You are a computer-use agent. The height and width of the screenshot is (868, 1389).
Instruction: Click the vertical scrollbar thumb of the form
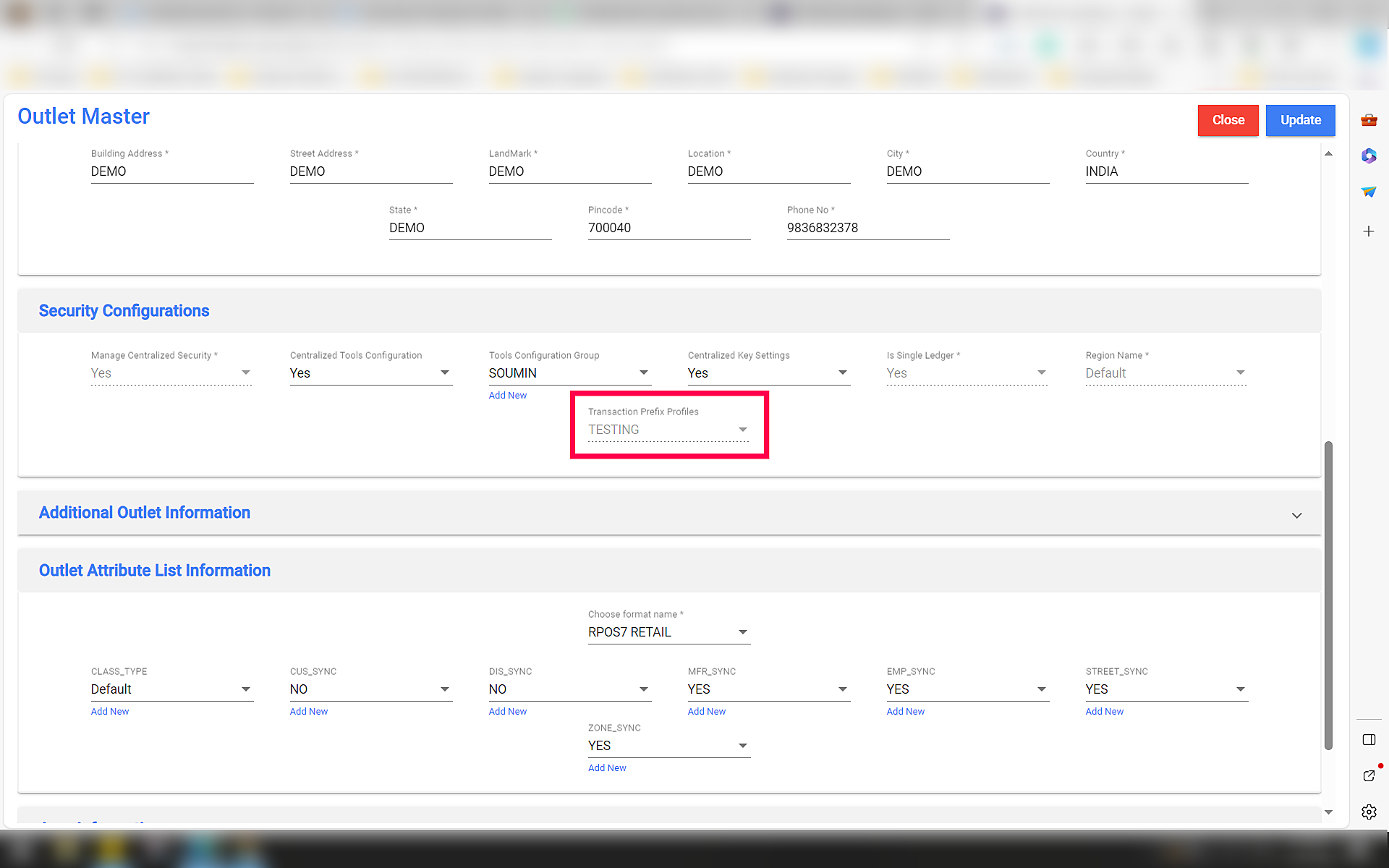pyautogui.click(x=1328, y=593)
